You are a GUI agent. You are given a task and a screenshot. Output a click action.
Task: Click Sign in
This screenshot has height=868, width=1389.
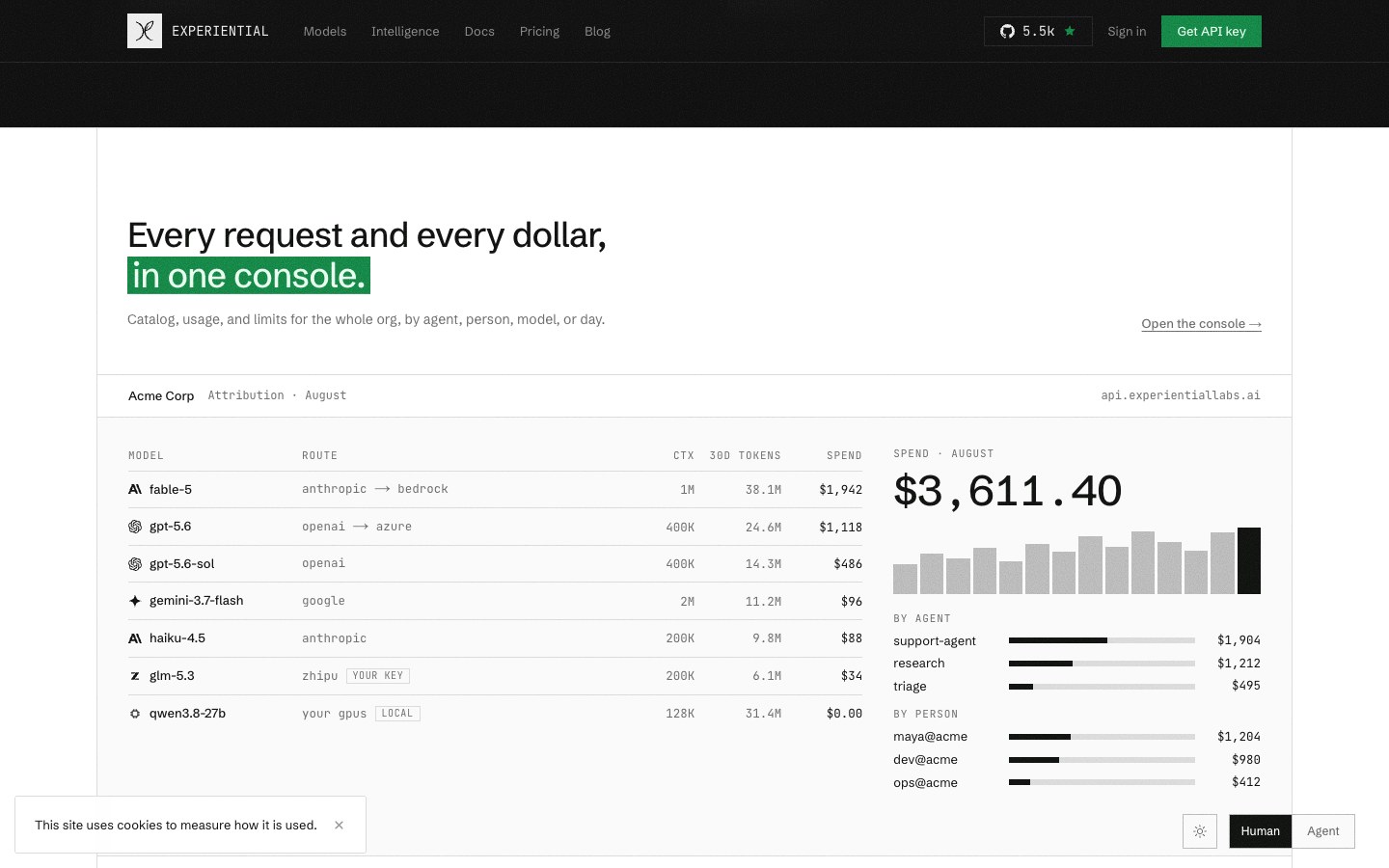(1127, 31)
